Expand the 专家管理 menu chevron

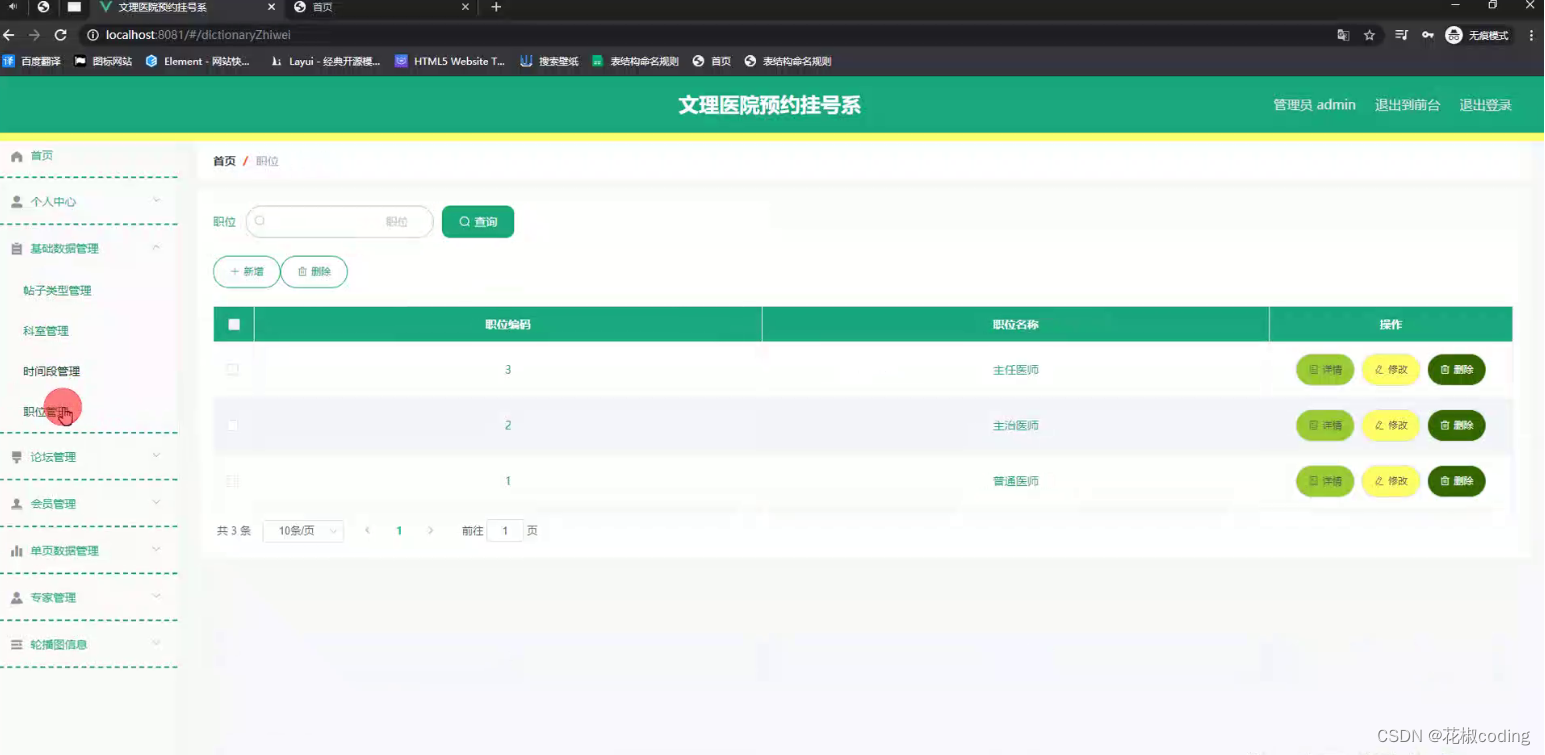click(x=156, y=597)
